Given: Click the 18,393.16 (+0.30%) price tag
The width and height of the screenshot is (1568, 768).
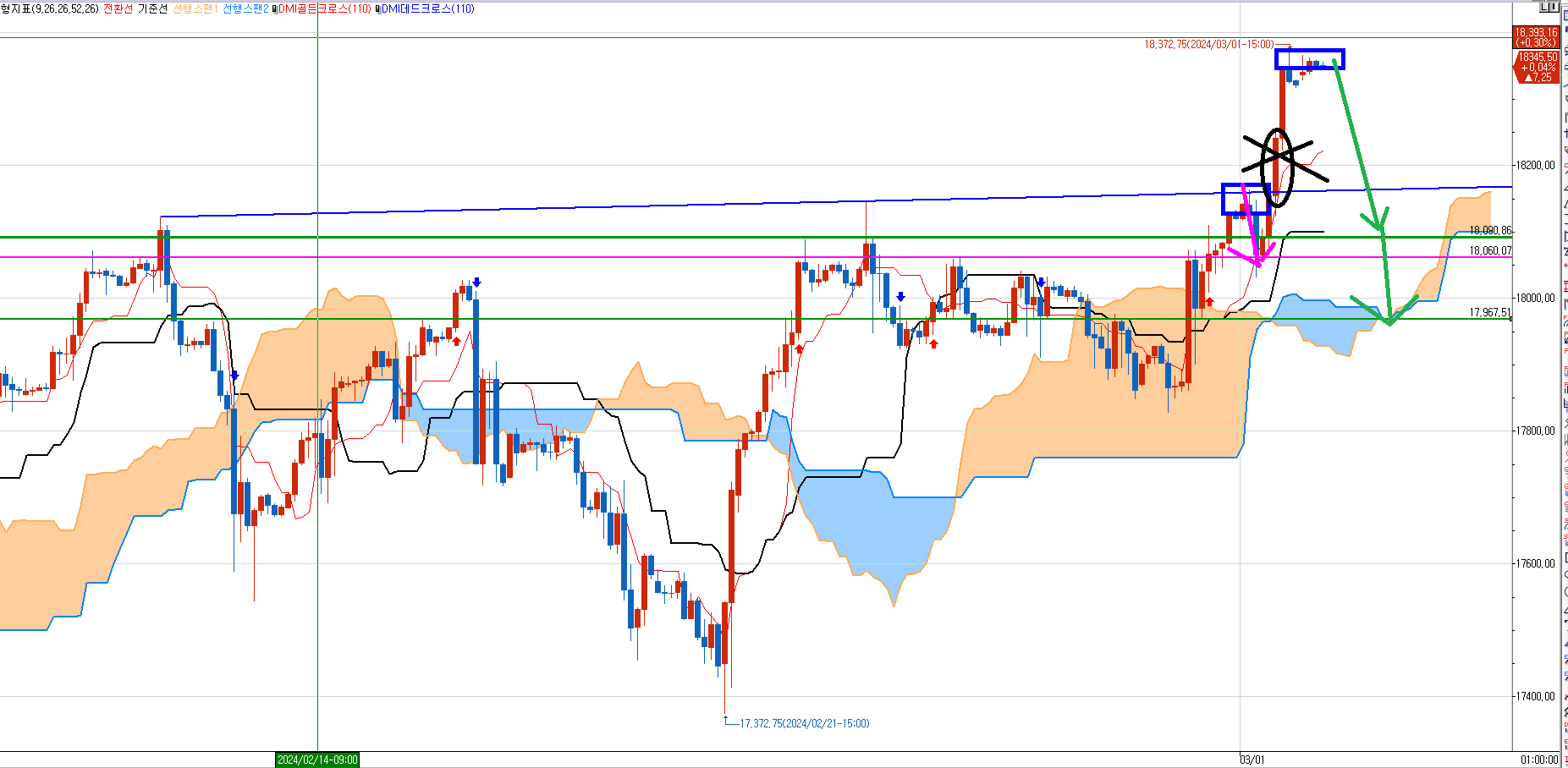Looking at the screenshot, I should [x=1536, y=37].
